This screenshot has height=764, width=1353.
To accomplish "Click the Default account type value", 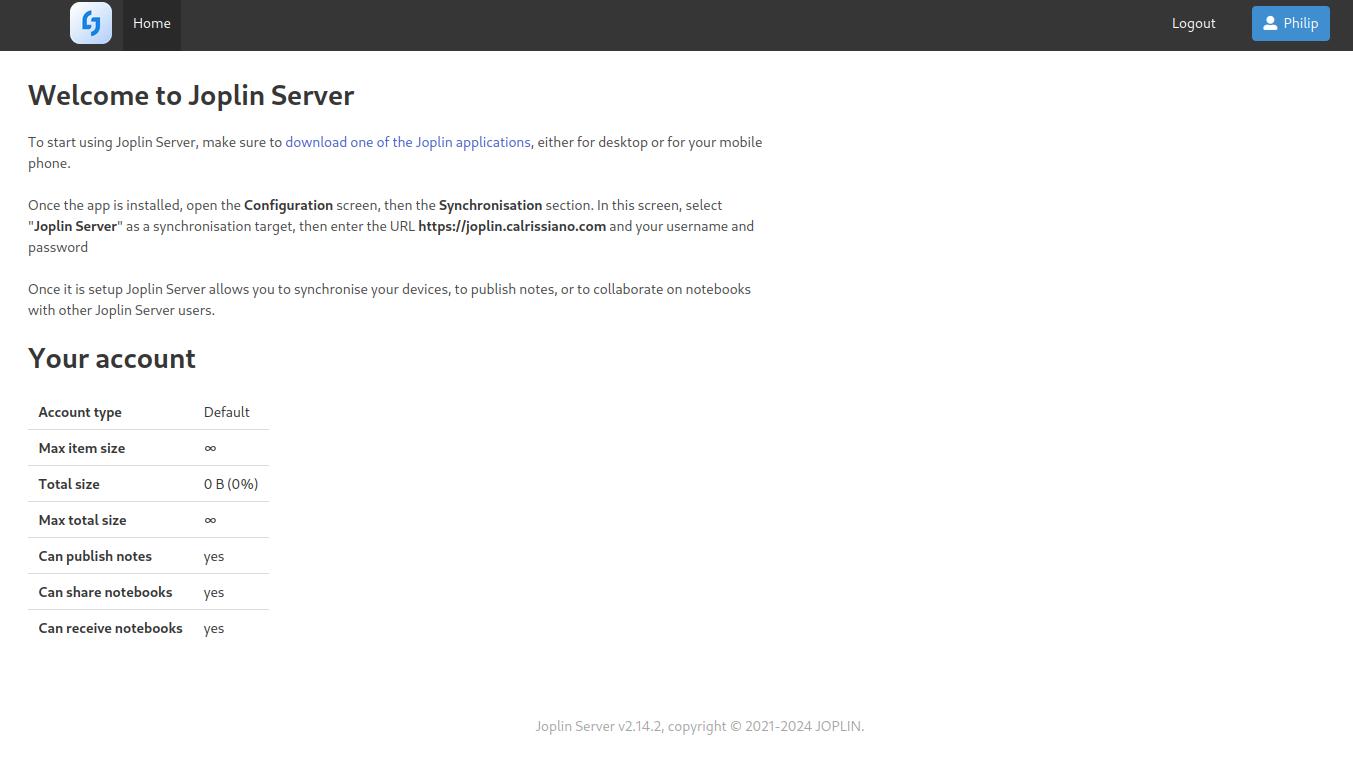I will click(227, 412).
